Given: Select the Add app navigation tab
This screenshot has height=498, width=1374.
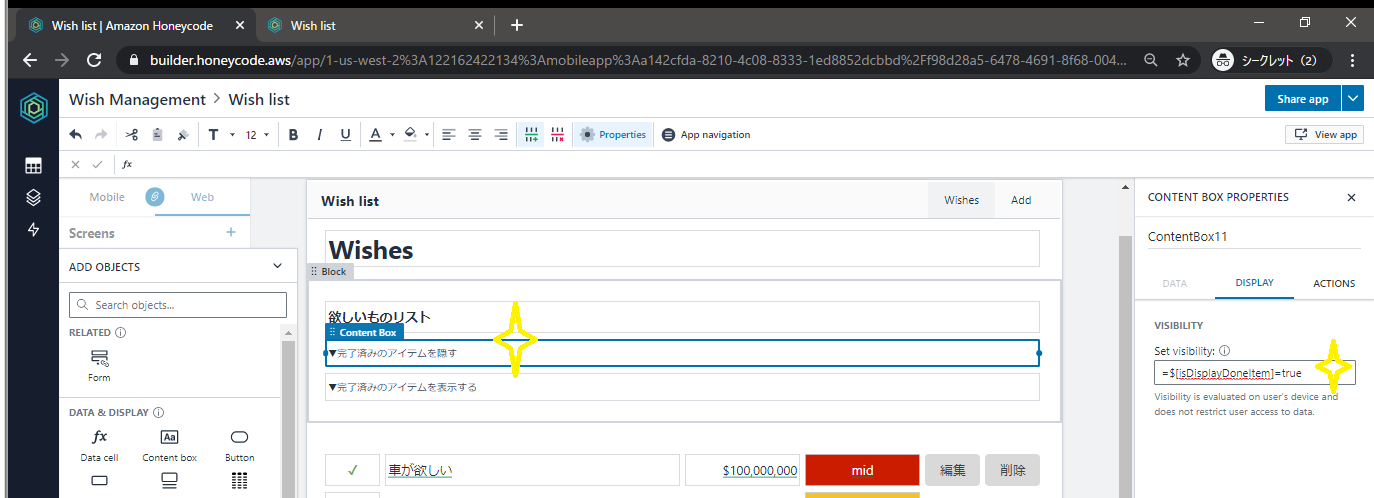Looking at the screenshot, I should 1021,200.
